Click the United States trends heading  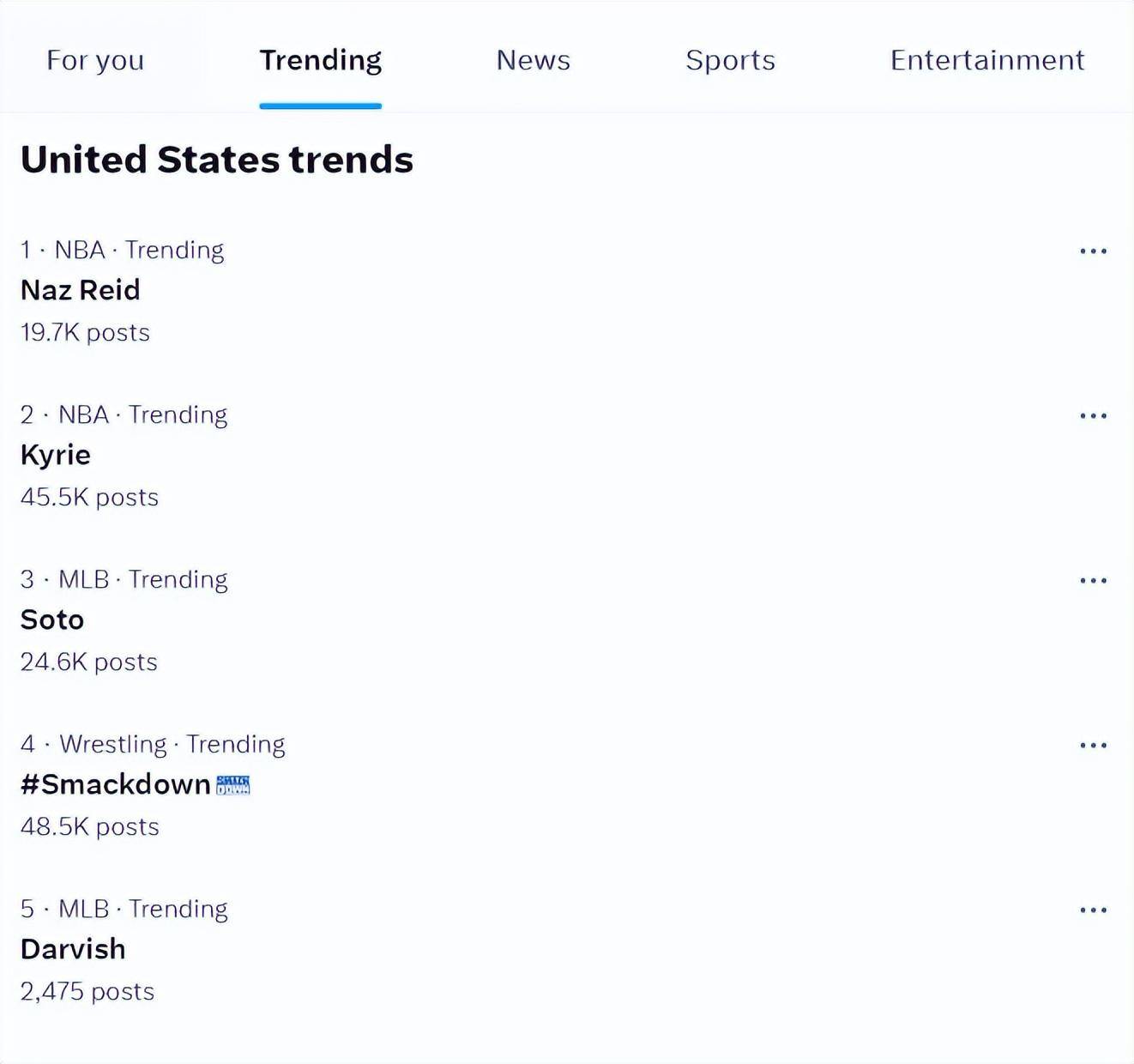tap(217, 160)
